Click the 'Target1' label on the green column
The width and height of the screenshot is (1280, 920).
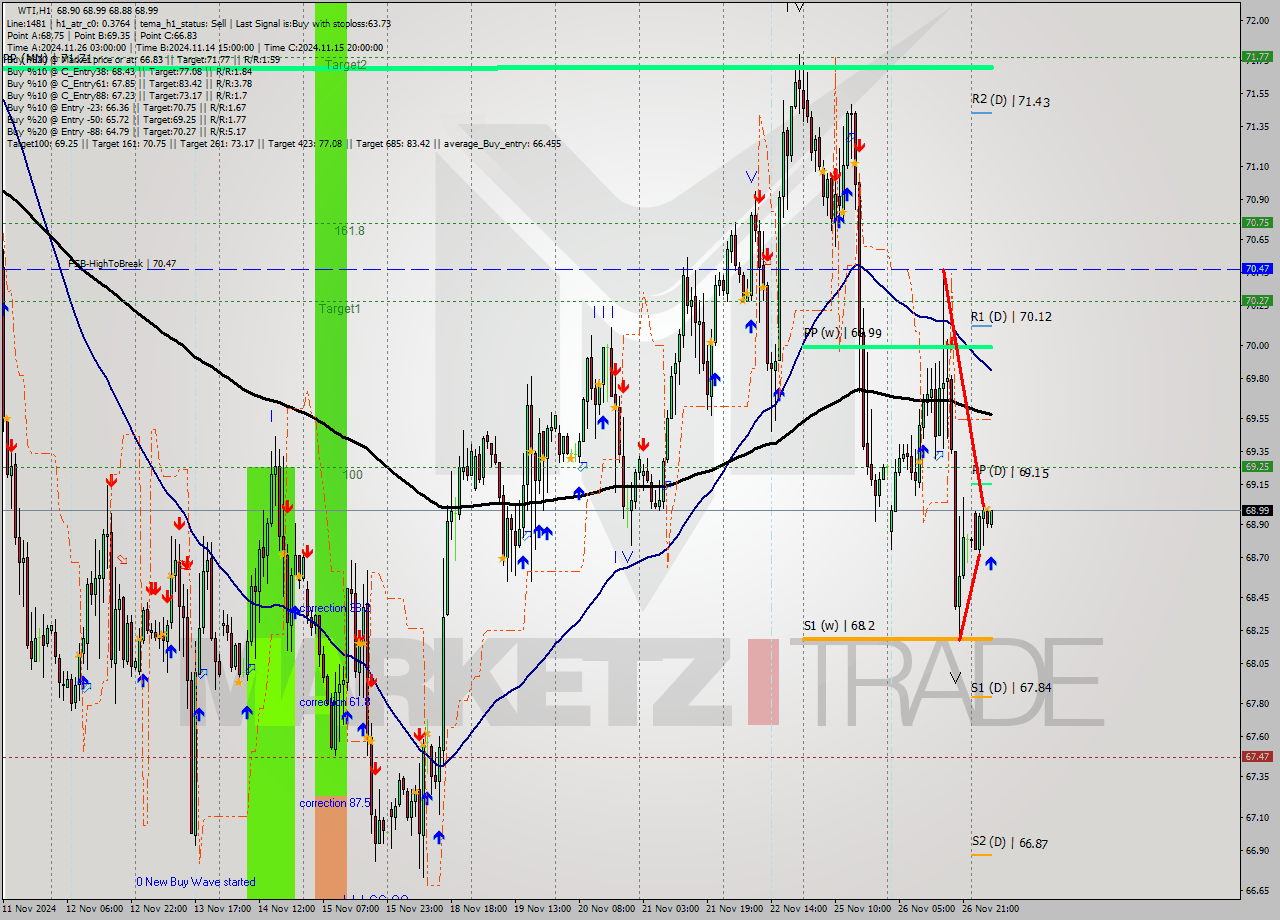tap(339, 309)
